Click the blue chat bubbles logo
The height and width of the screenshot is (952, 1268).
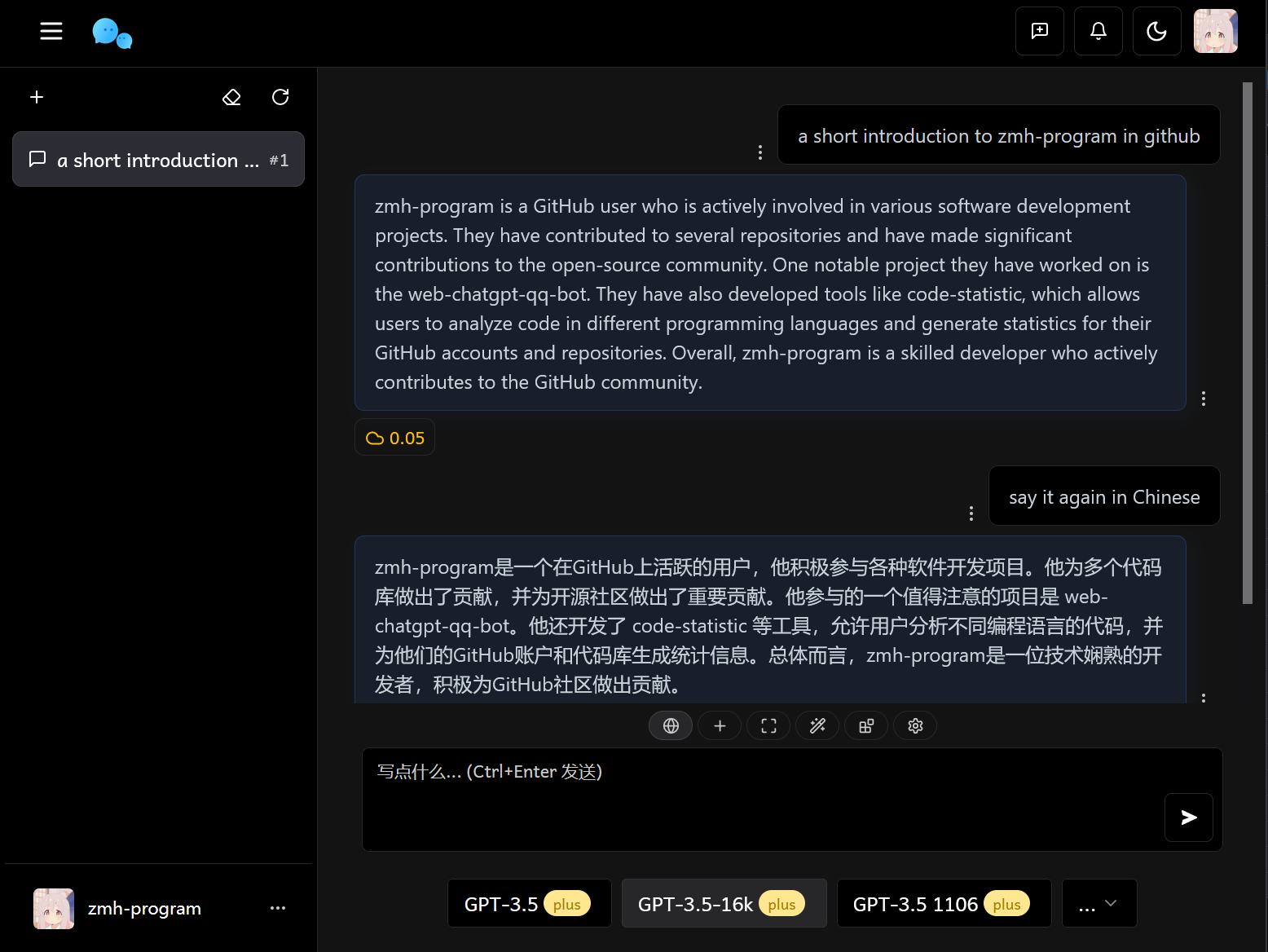pos(112,33)
